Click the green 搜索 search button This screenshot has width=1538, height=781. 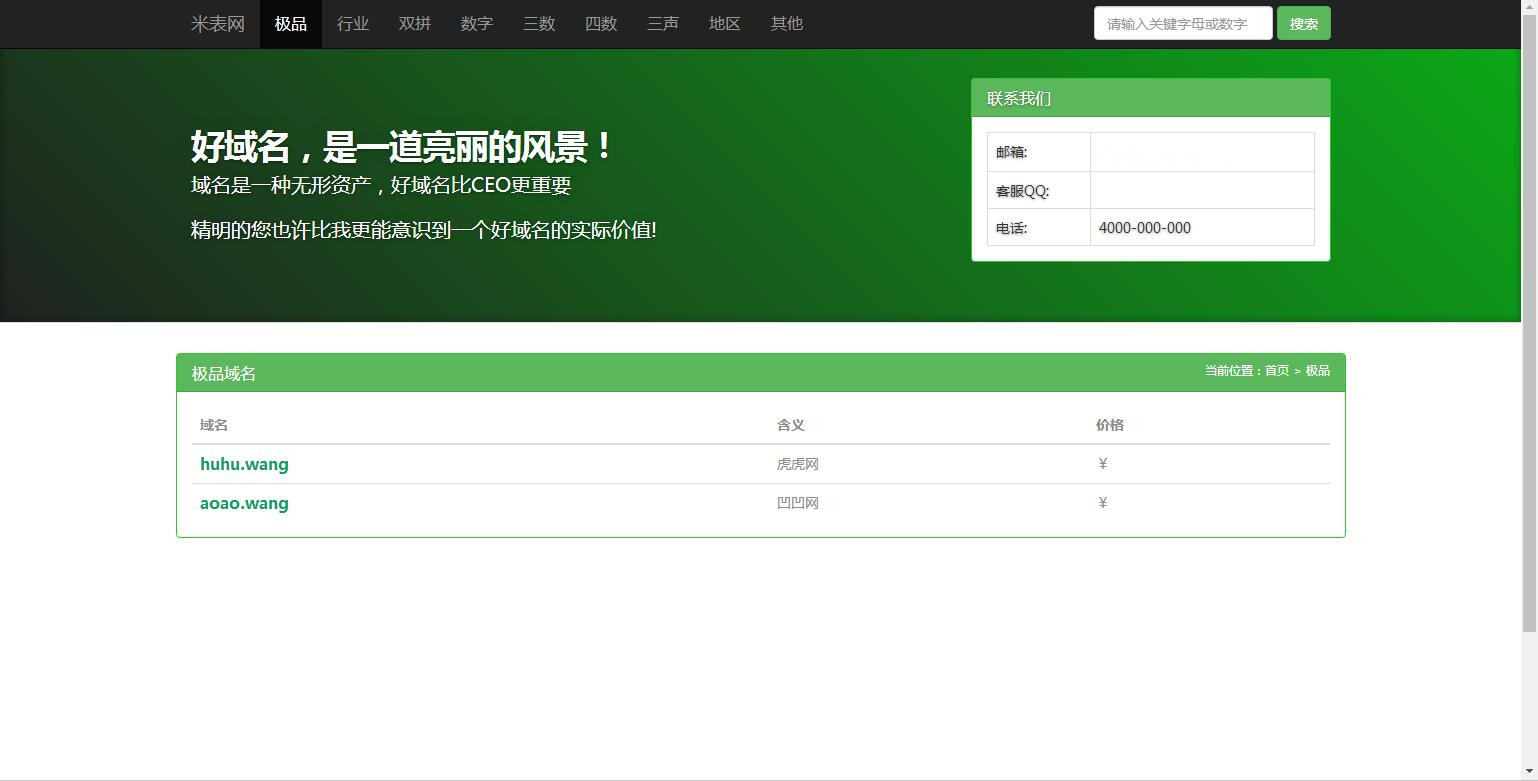pyautogui.click(x=1304, y=24)
